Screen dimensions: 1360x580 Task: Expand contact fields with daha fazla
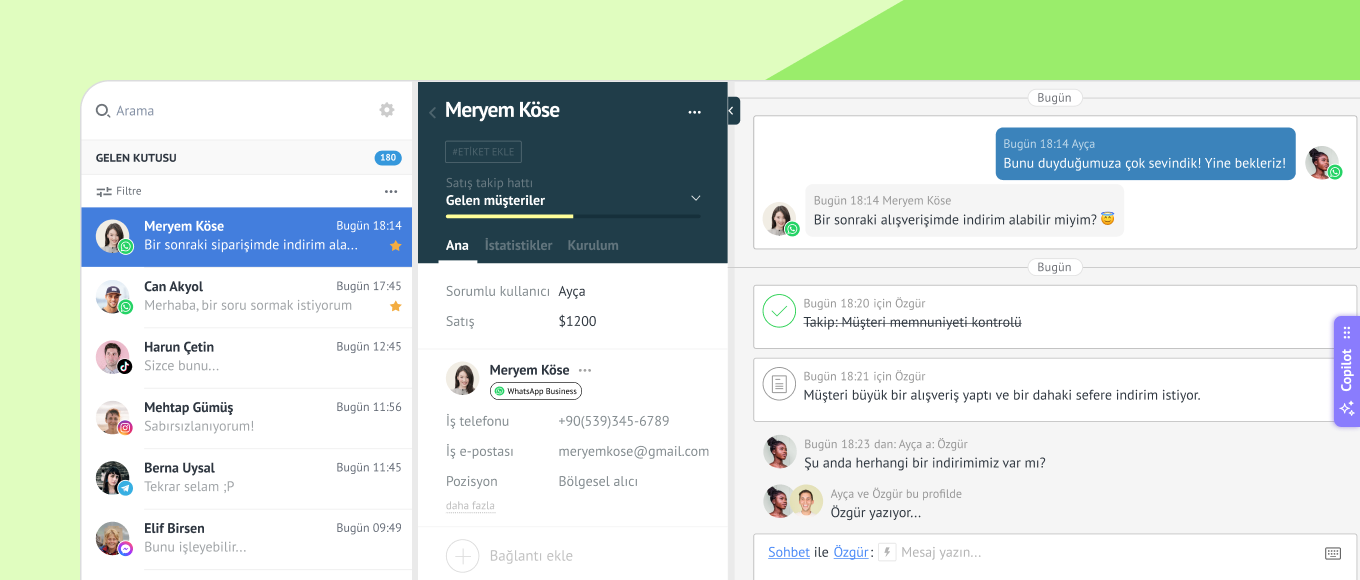pos(470,506)
